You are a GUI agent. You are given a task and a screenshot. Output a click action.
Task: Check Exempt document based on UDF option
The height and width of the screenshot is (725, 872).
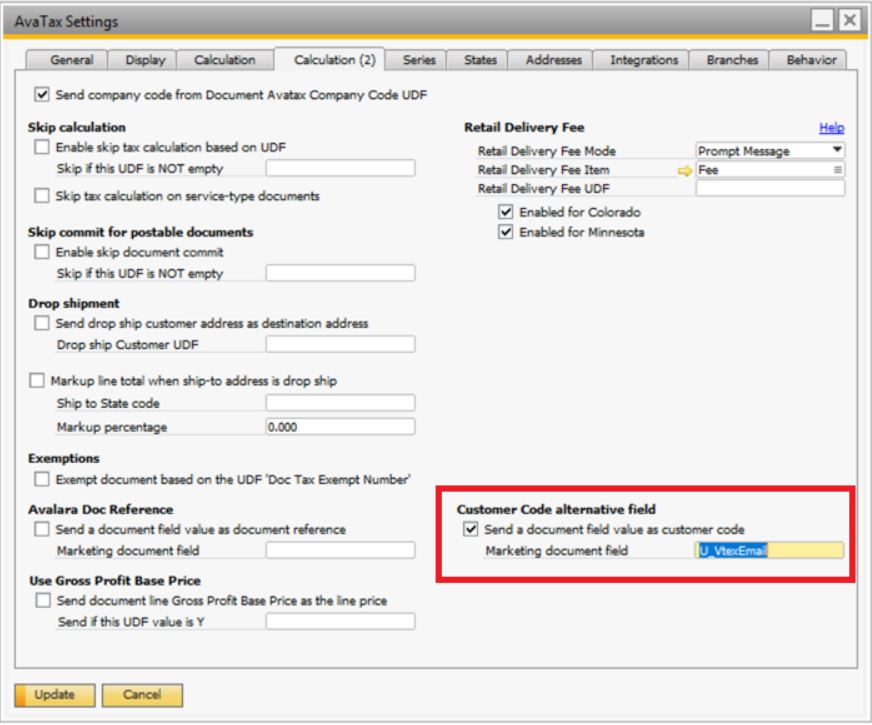point(42,479)
